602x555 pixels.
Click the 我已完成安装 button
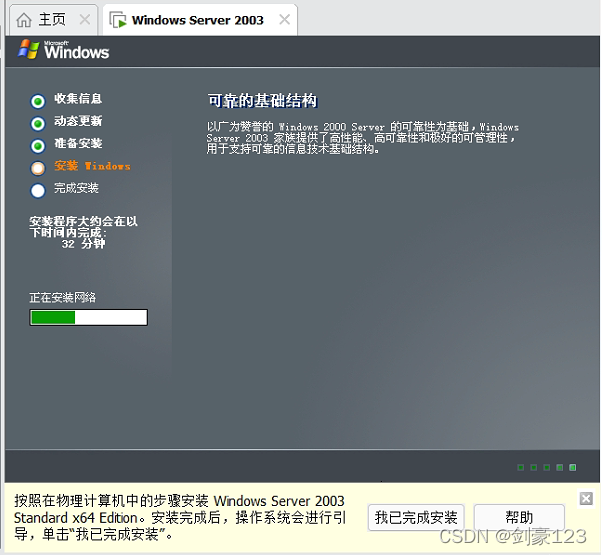pyautogui.click(x=416, y=517)
